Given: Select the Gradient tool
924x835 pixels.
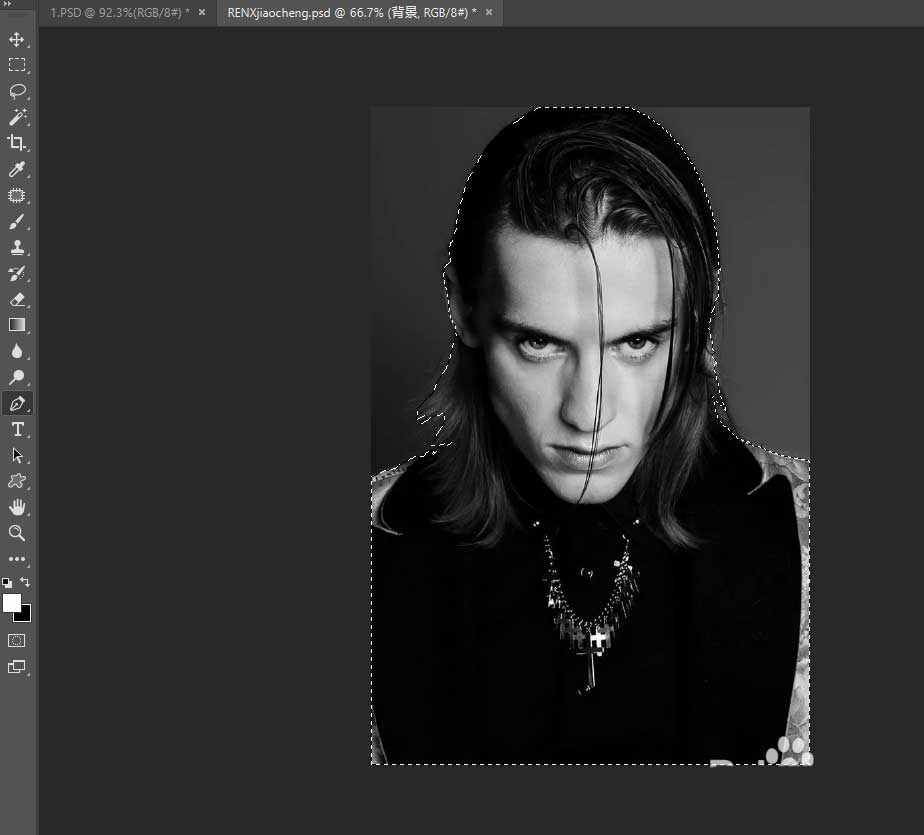Looking at the screenshot, I should 16,325.
